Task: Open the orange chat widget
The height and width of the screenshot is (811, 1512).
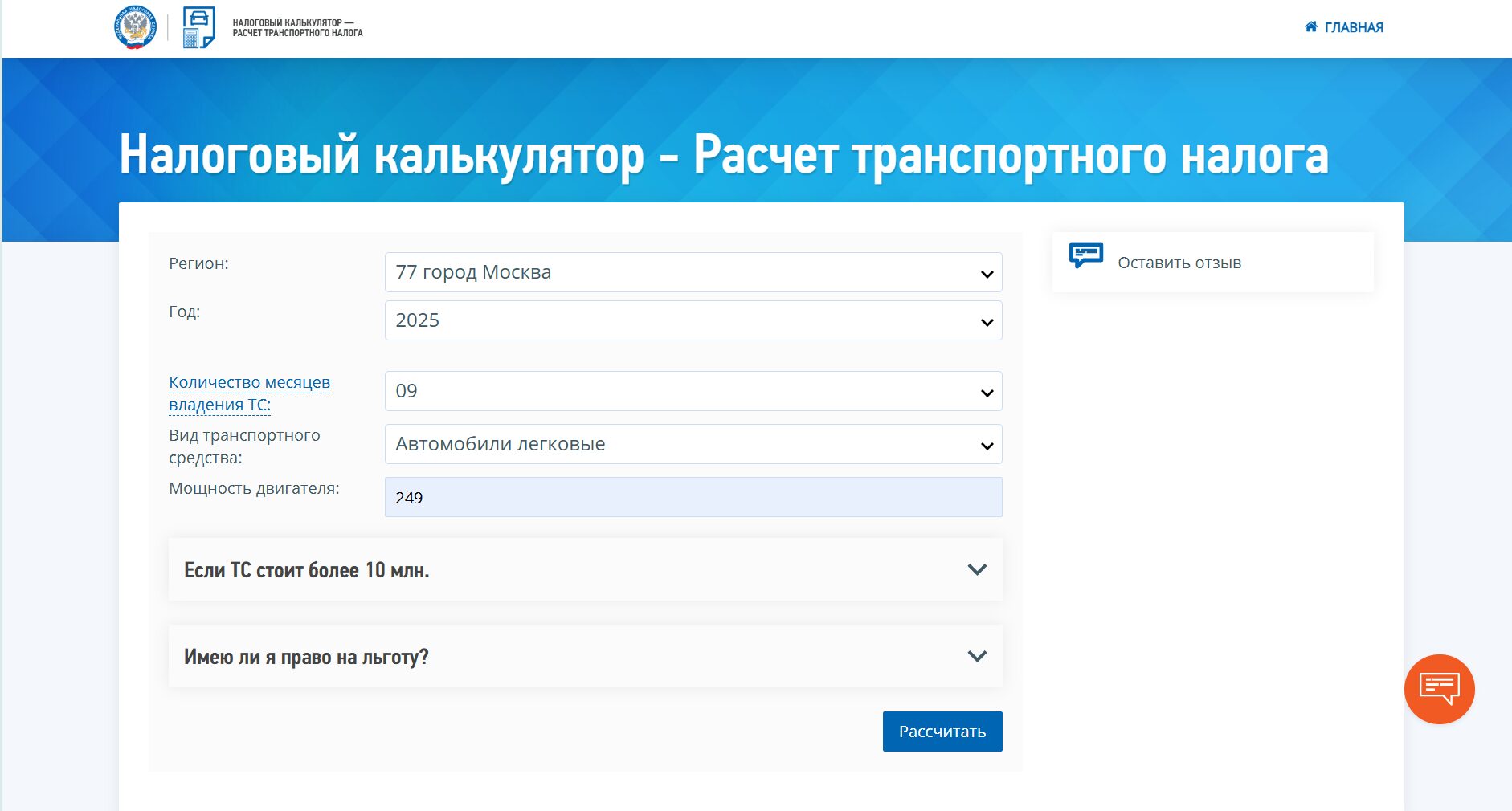Action: (x=1439, y=687)
